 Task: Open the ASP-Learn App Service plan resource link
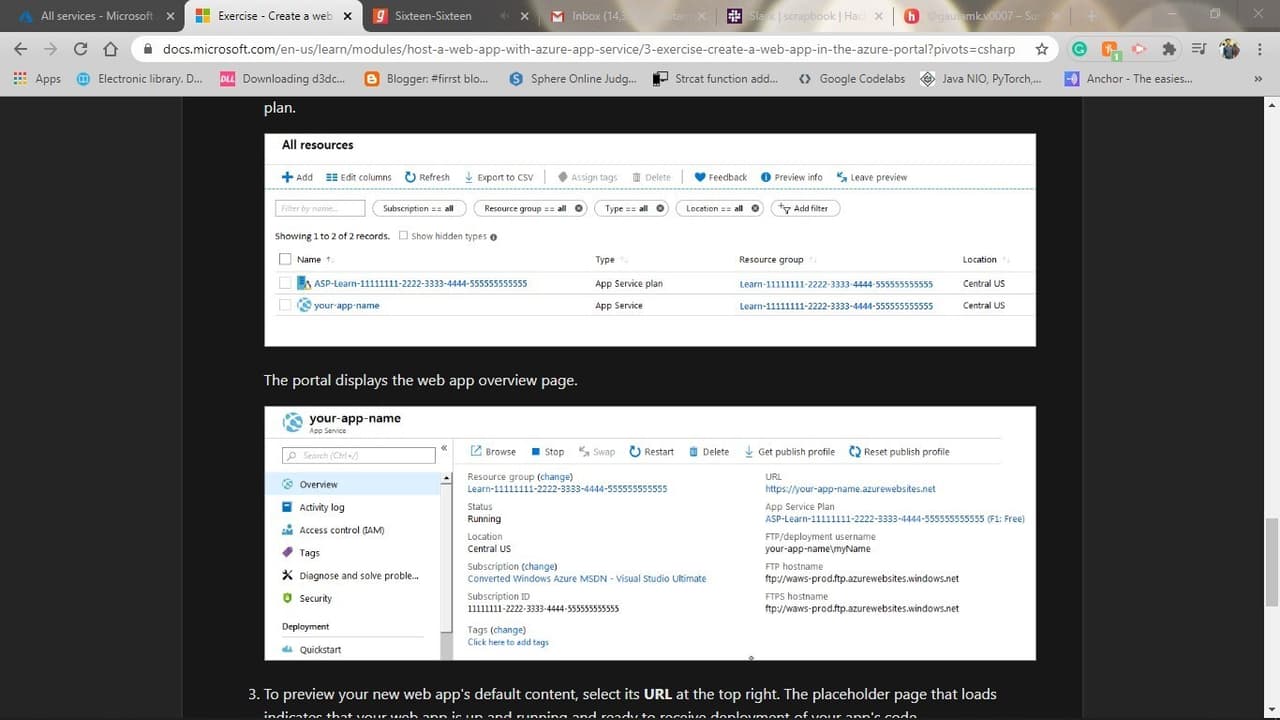coord(420,283)
